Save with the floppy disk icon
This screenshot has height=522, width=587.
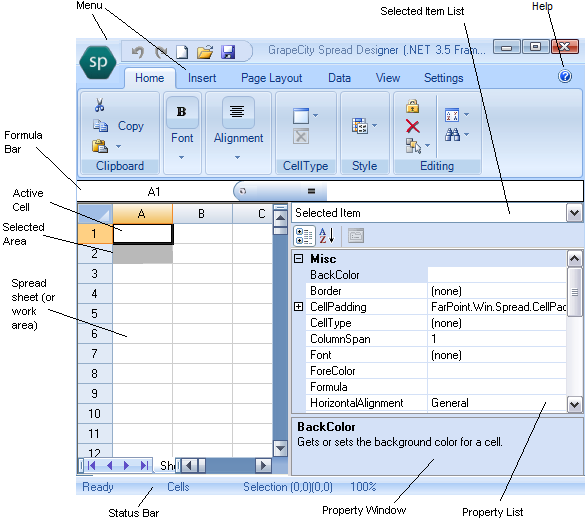[x=228, y=52]
